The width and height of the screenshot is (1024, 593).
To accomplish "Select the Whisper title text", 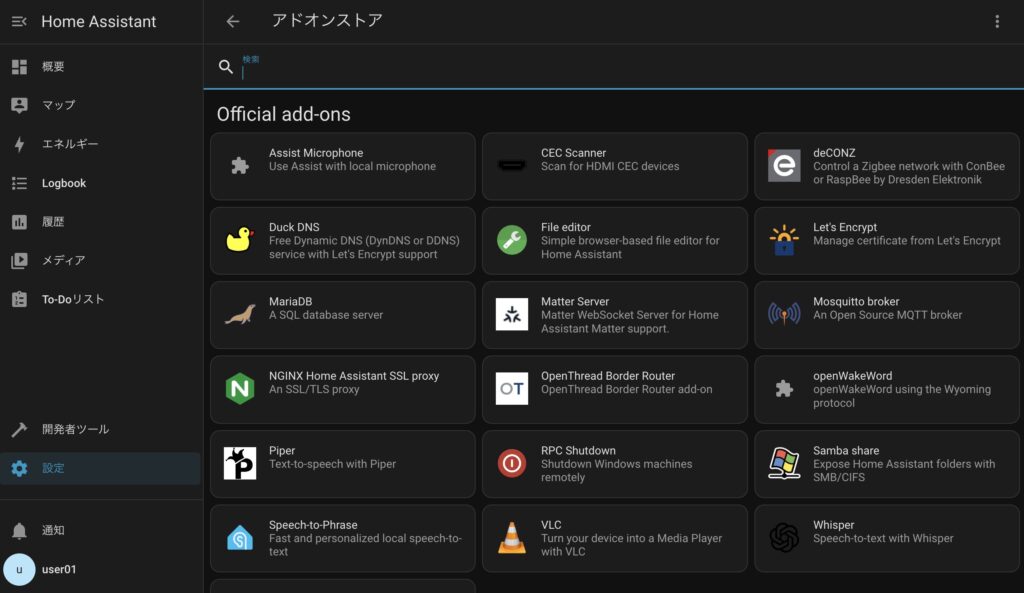I will click(833, 525).
